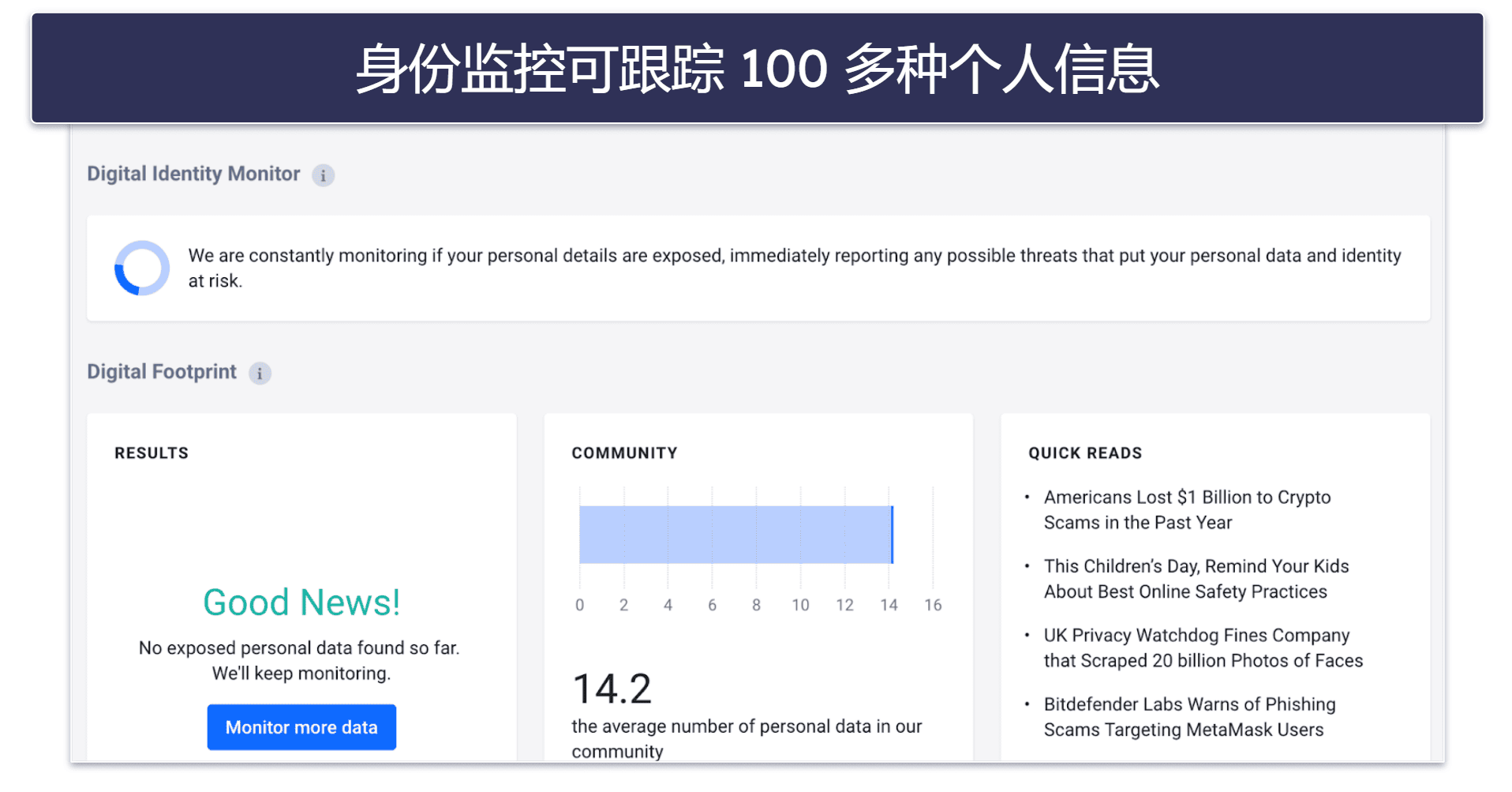Click the circular monitoring progress ring
Image resolution: width=1512 pixels, height=792 pixels.
142,268
